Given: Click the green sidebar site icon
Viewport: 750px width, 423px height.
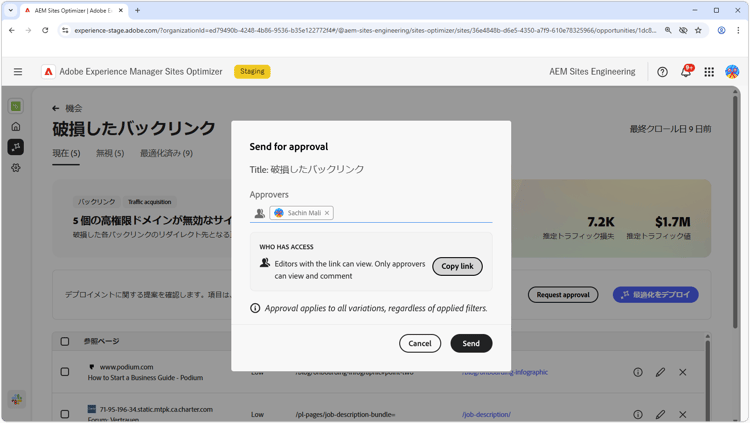Looking at the screenshot, I should (x=16, y=106).
